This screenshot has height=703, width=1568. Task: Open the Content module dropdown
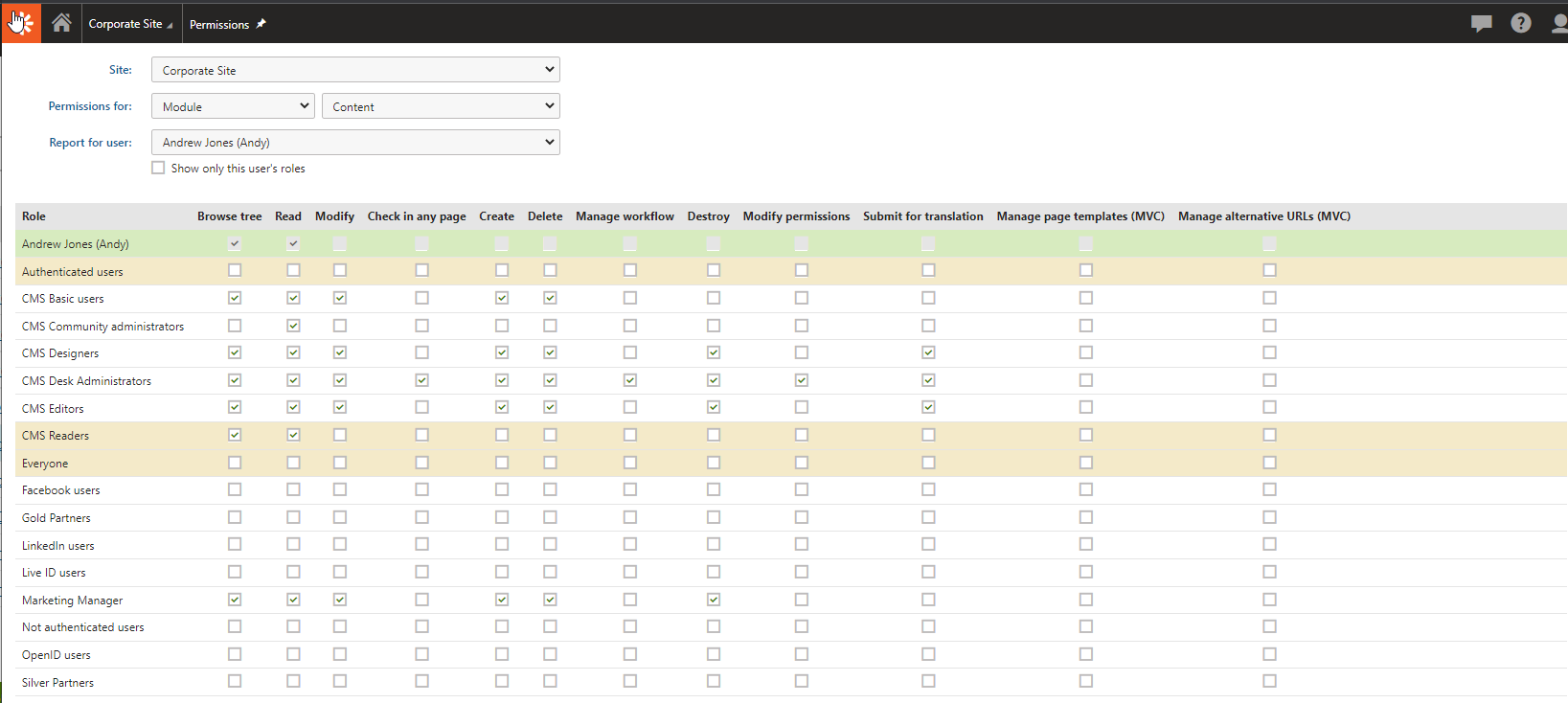[441, 106]
